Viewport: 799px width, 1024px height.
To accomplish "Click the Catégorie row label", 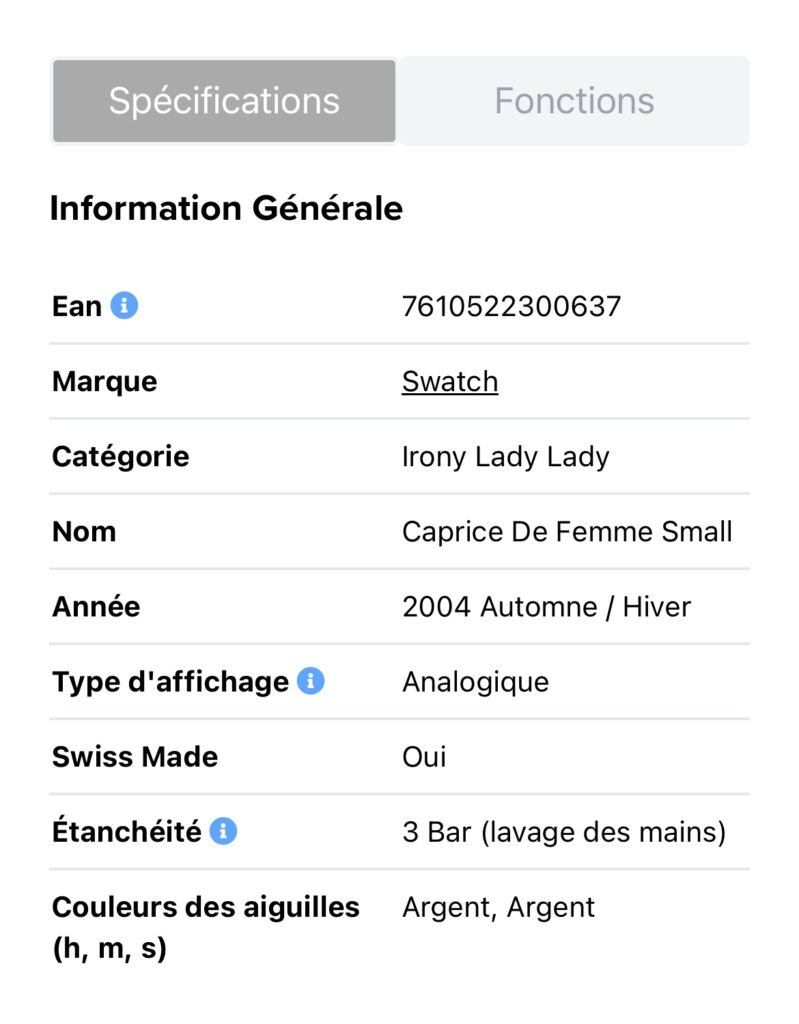I will [x=120, y=457].
